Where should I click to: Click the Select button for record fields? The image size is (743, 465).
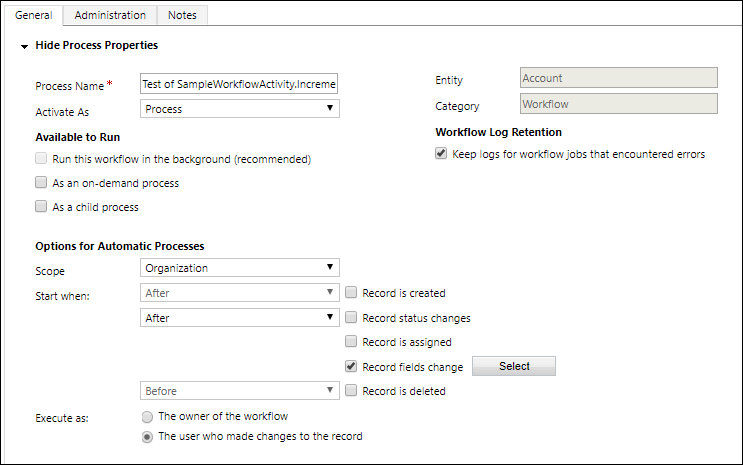click(514, 366)
